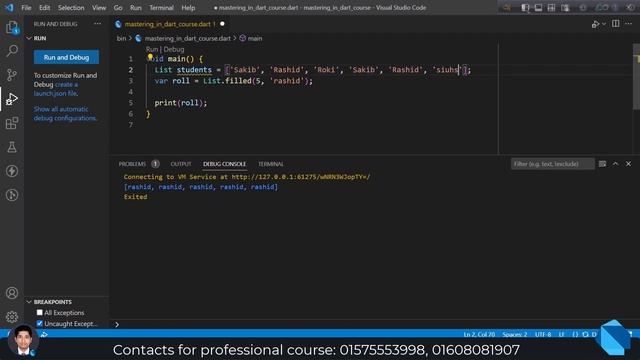Click the editor minimap scrollbar
This screenshot has height=360, width=640.
[636, 77]
